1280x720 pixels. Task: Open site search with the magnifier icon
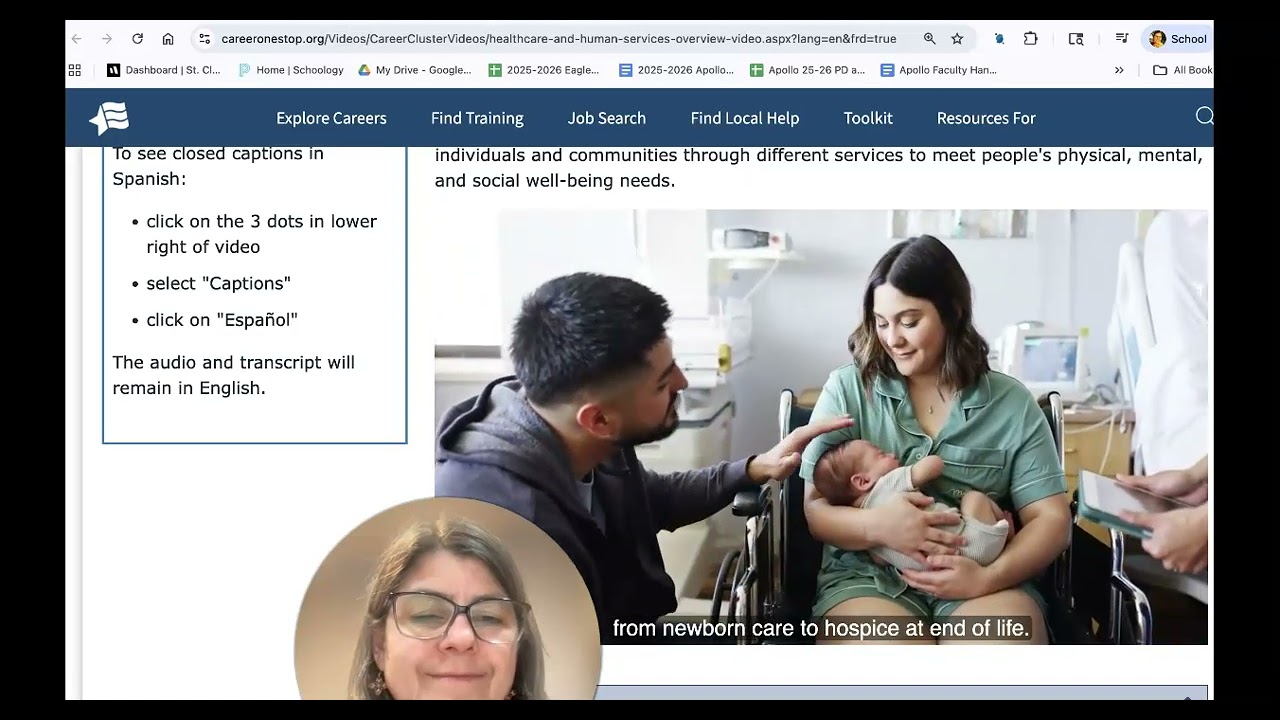point(1204,116)
